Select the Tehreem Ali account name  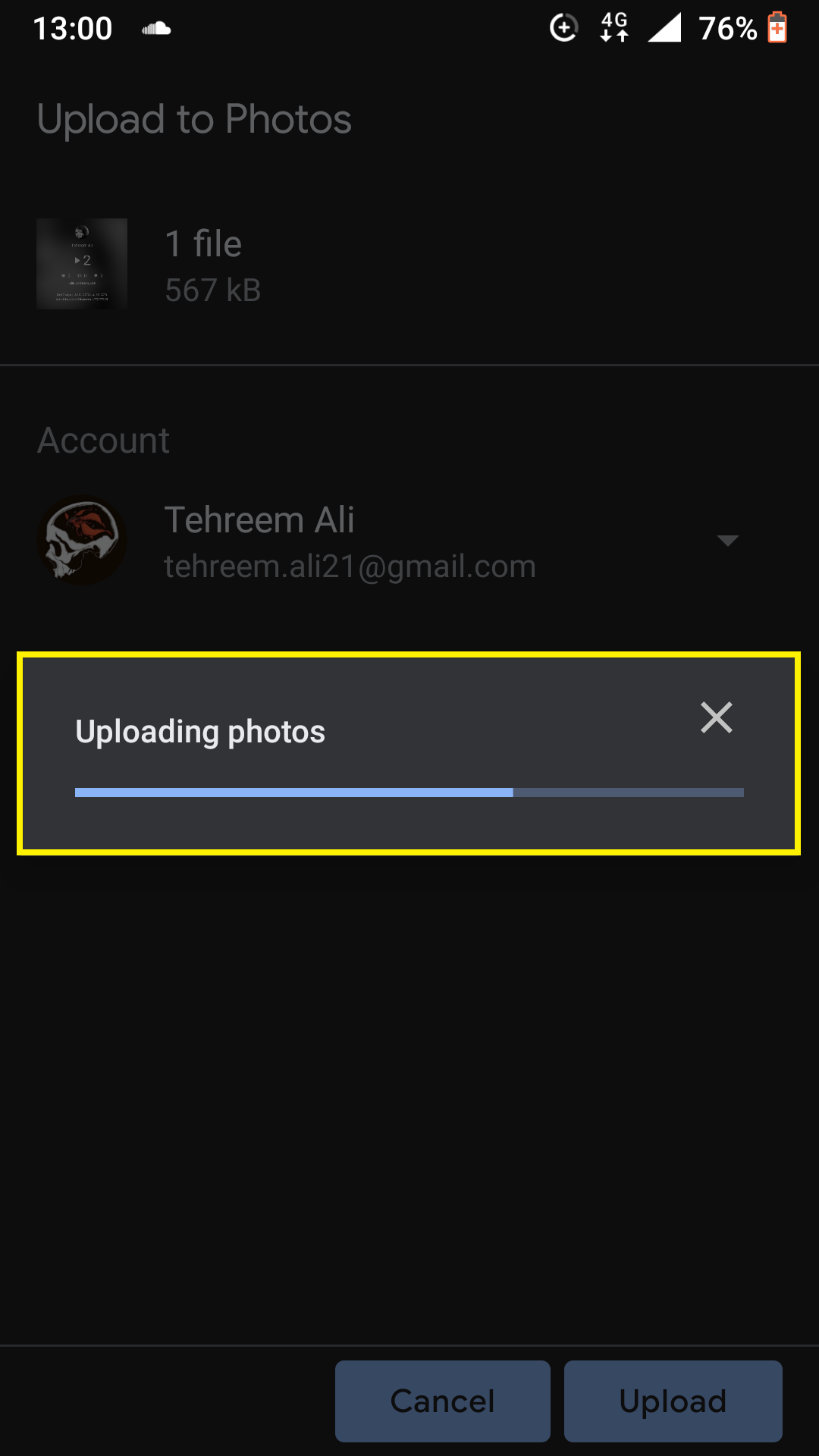click(259, 520)
